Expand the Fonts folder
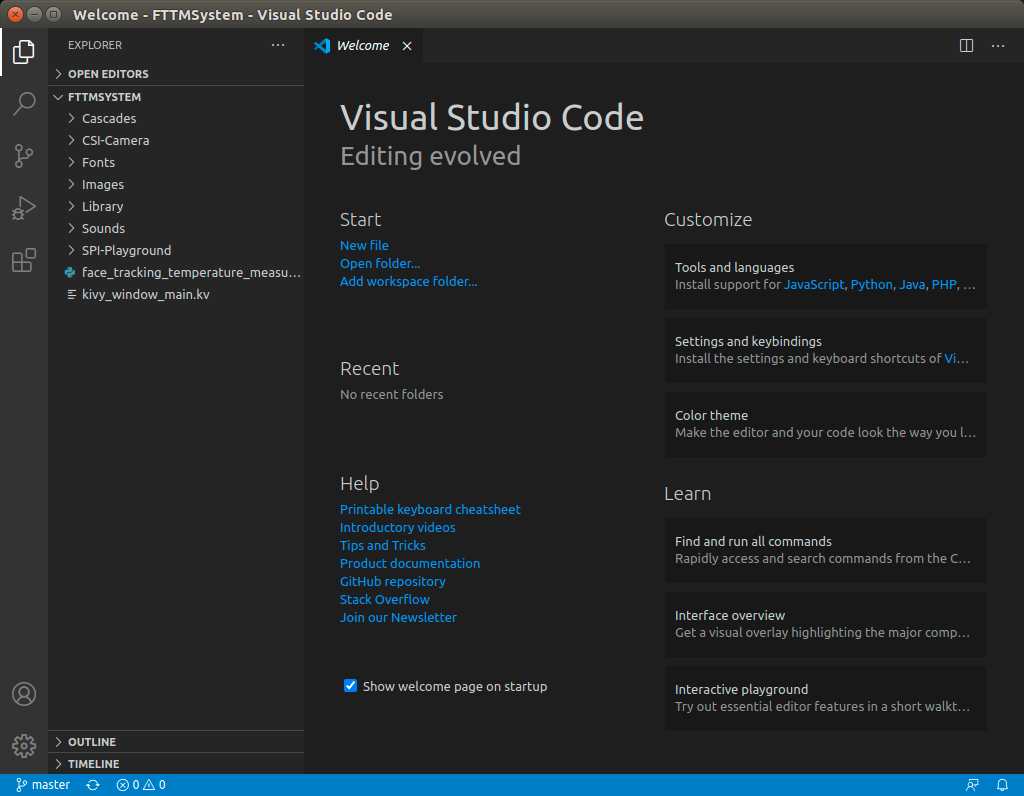The height and width of the screenshot is (796, 1024). (x=176, y=163)
